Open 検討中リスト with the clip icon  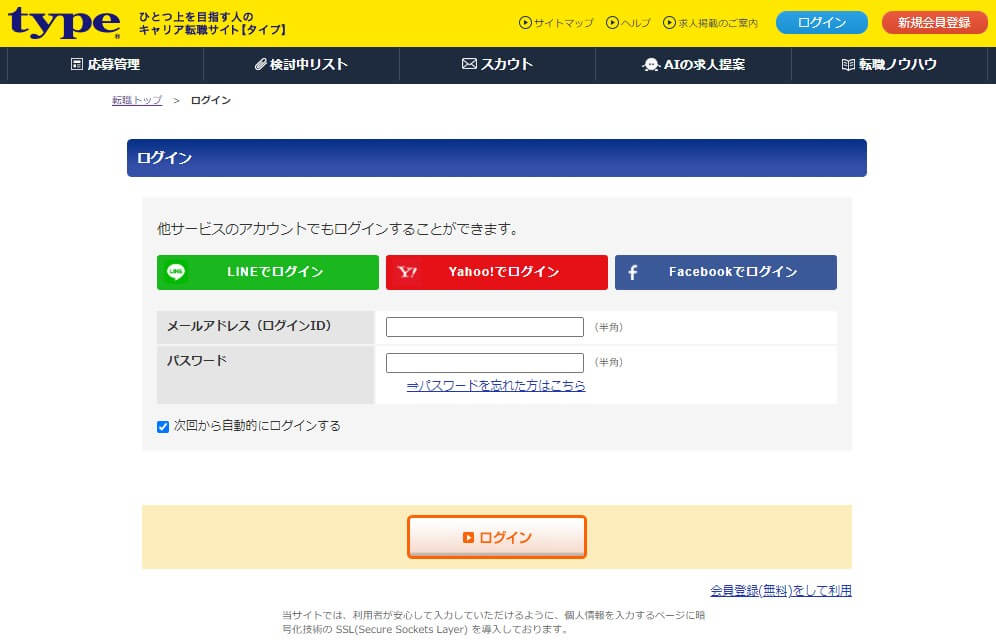(301, 64)
